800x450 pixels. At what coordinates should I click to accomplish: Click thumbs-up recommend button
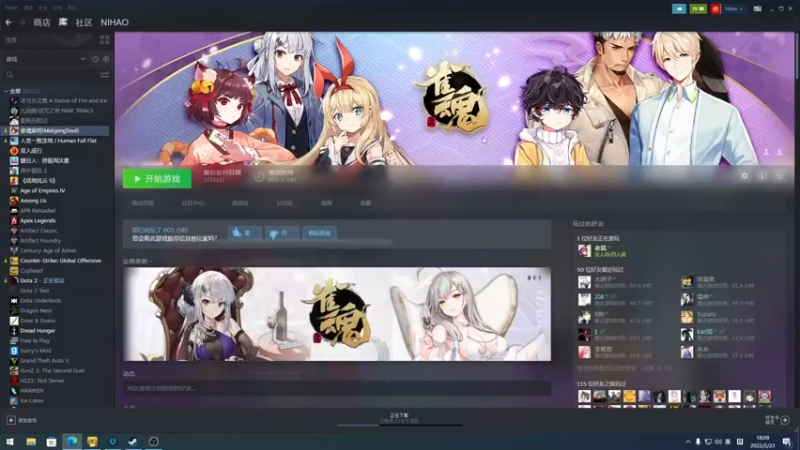coord(245,233)
